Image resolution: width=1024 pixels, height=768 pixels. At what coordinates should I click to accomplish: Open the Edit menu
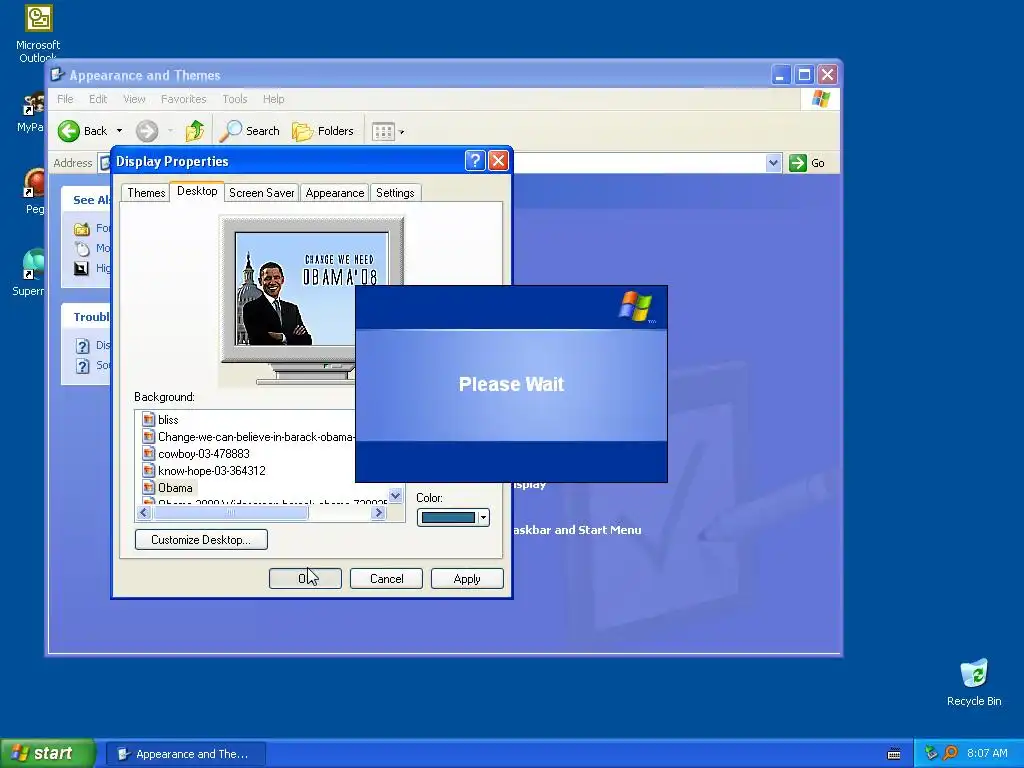point(98,99)
